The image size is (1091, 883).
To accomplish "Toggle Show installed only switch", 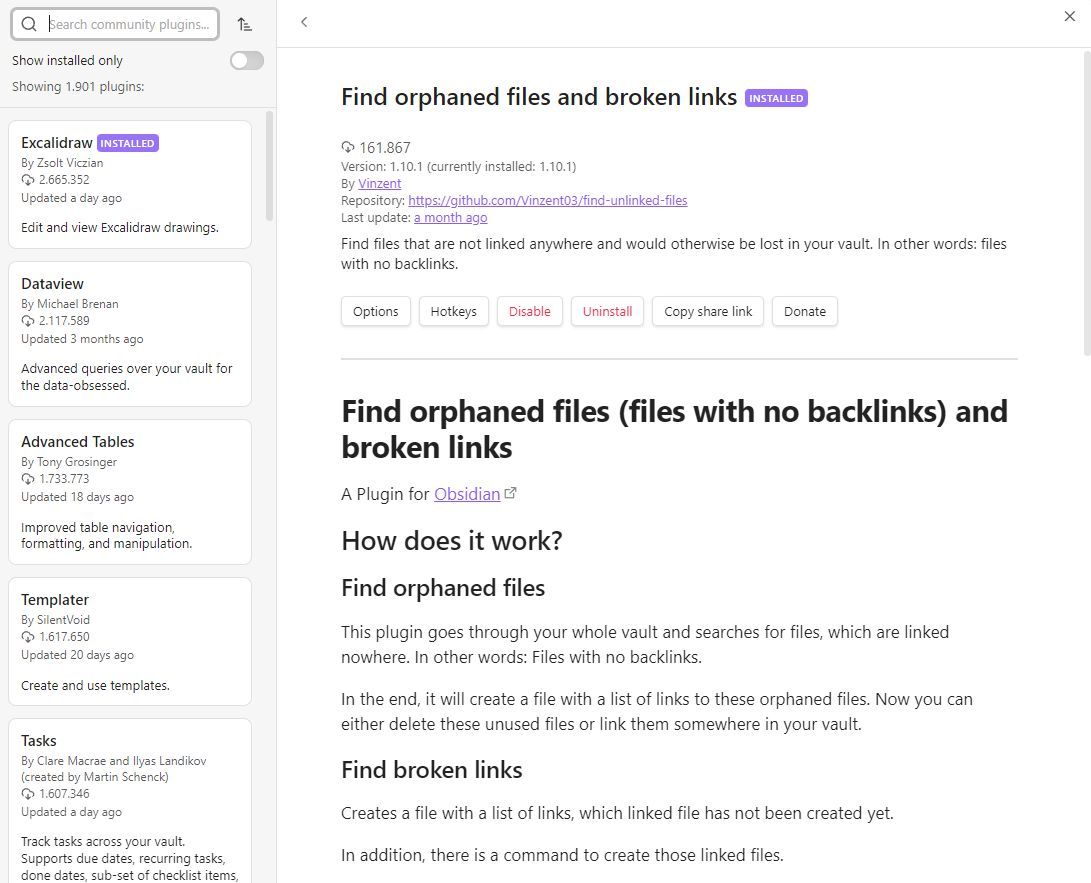I will 247,61.
